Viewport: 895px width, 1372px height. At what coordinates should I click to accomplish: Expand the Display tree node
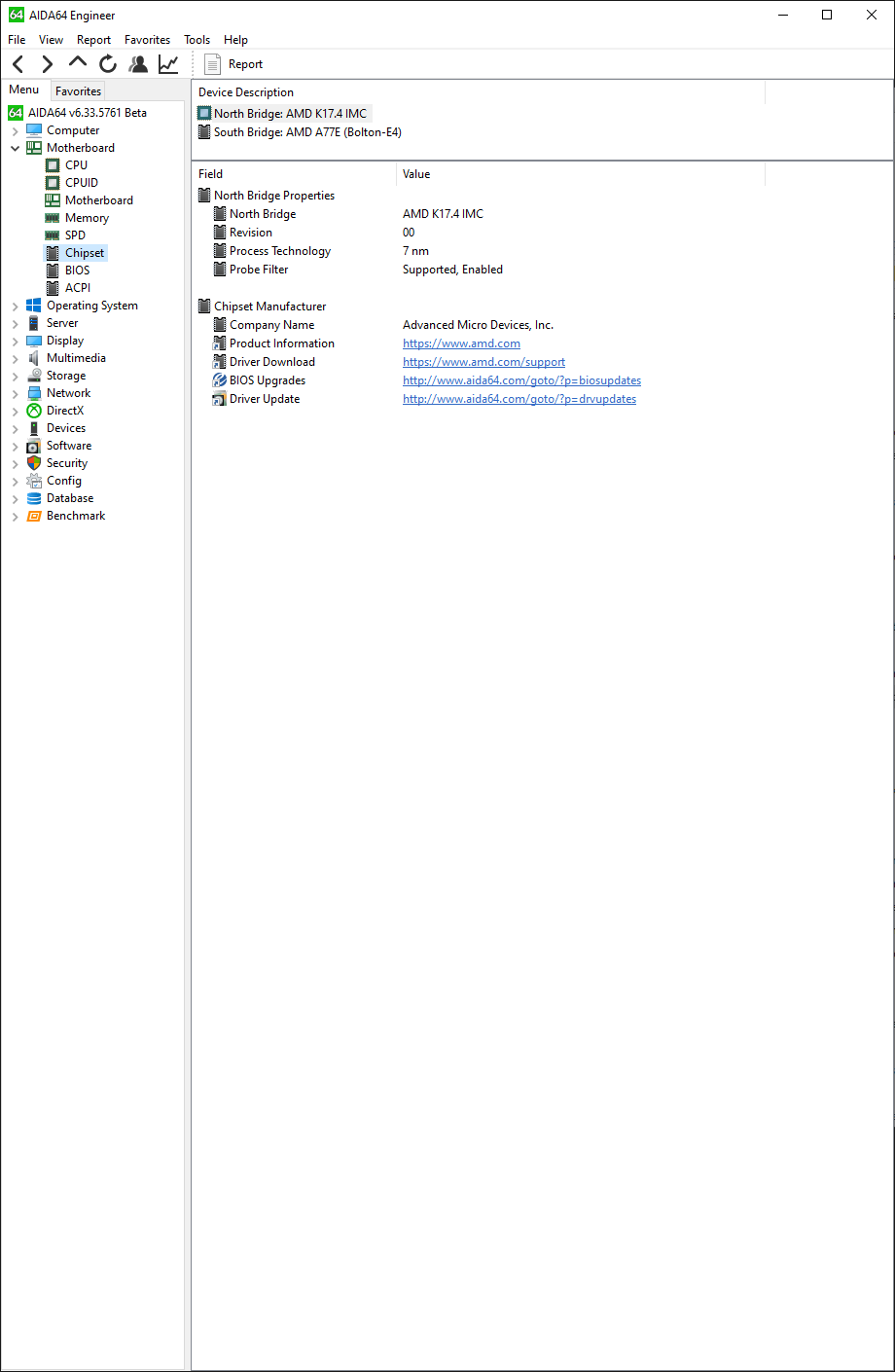pos(15,341)
